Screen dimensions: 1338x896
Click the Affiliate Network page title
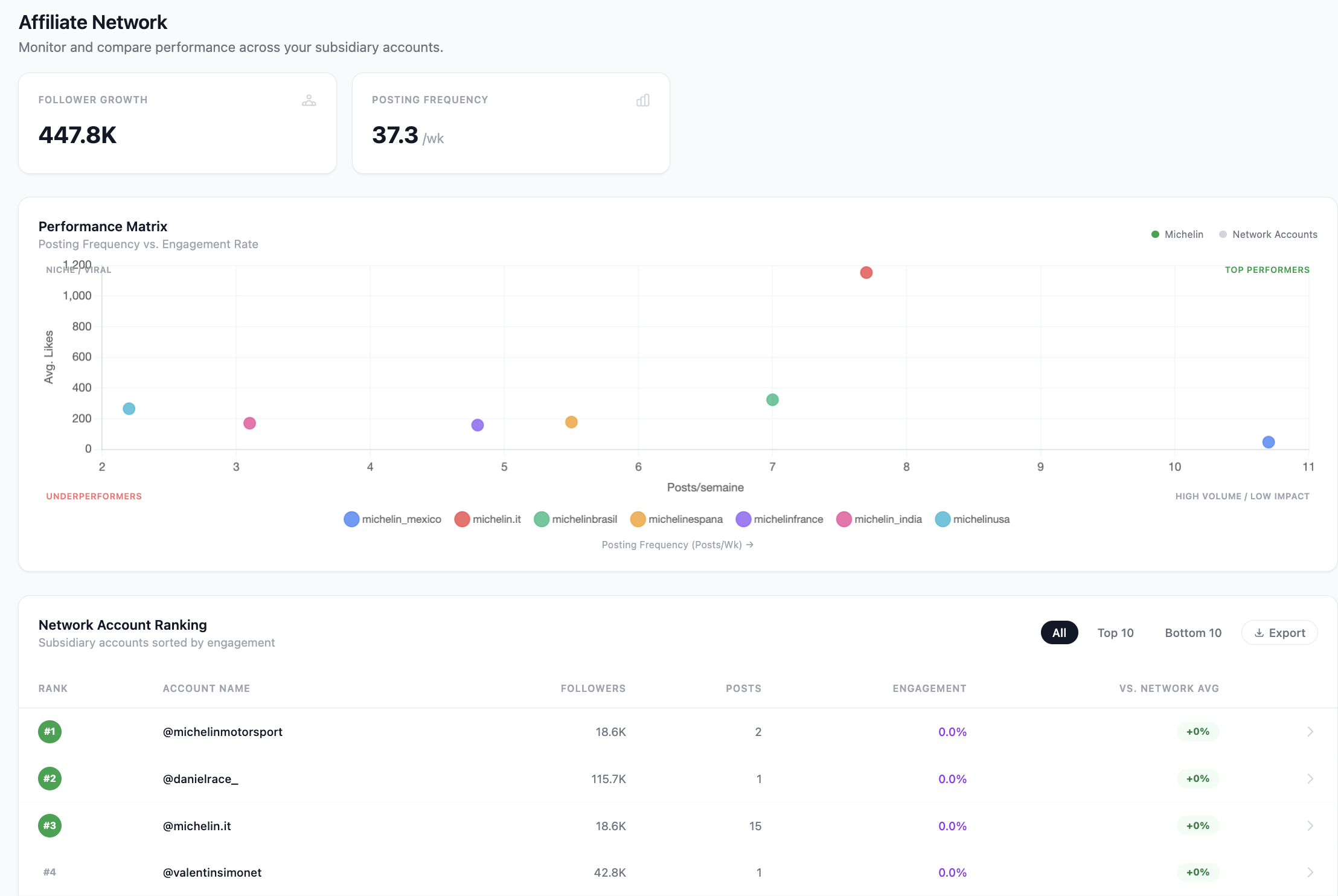(93, 22)
